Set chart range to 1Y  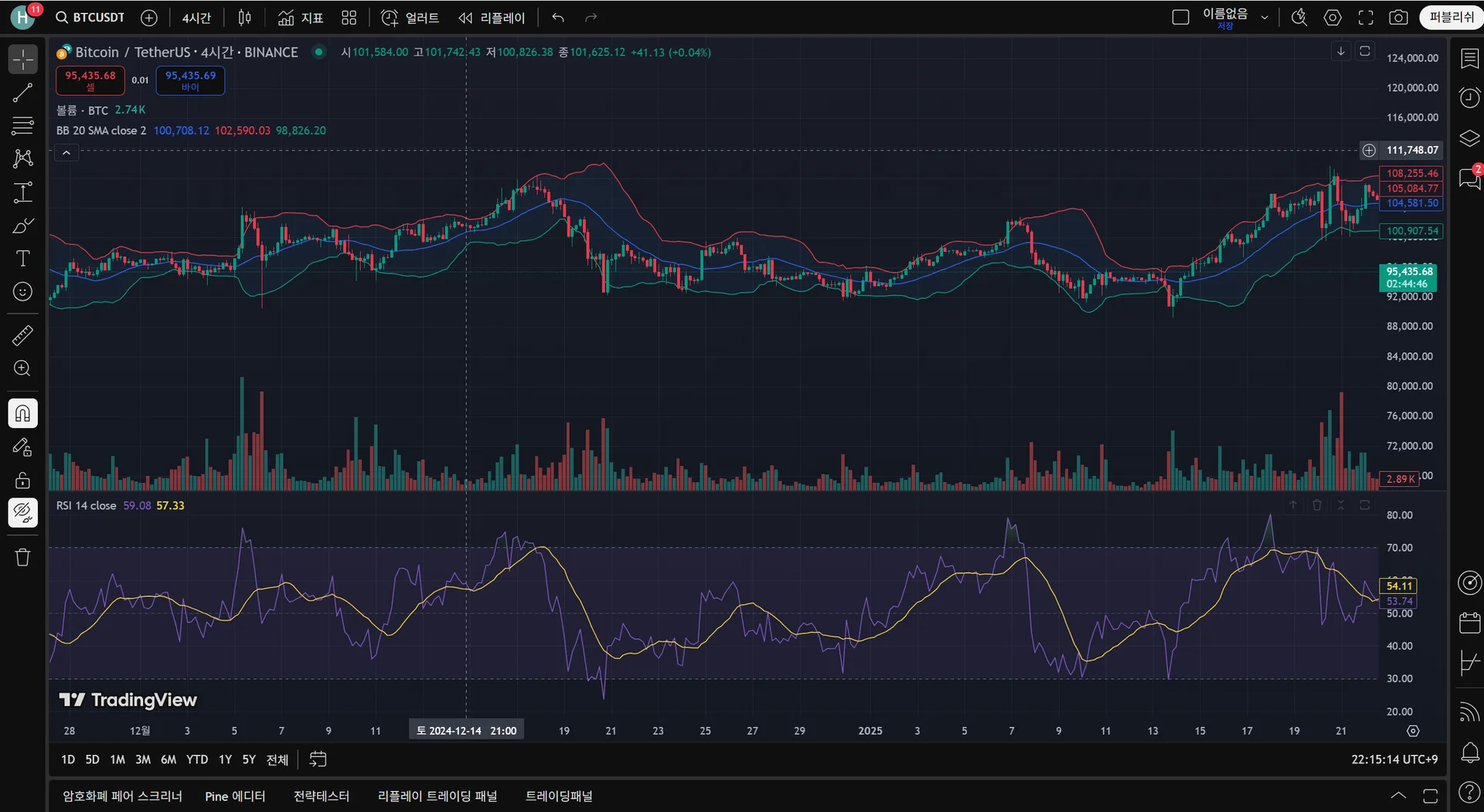[x=225, y=759]
